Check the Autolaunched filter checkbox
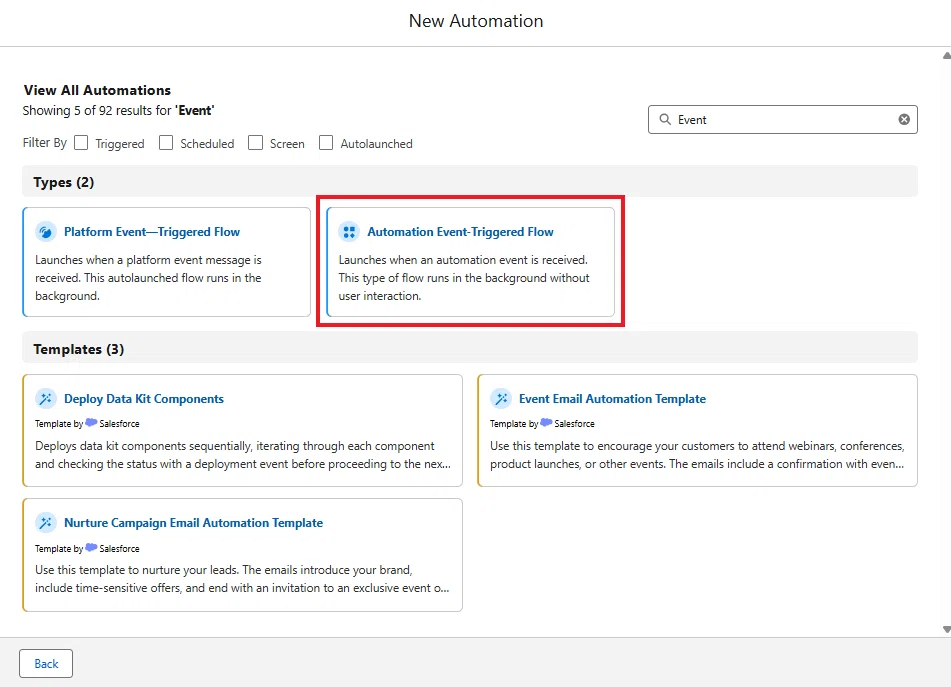This screenshot has width=951, height=687. [x=326, y=142]
